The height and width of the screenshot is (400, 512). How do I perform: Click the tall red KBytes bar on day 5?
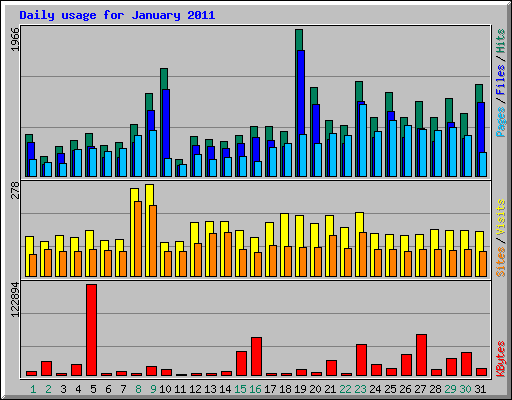click(x=92, y=330)
